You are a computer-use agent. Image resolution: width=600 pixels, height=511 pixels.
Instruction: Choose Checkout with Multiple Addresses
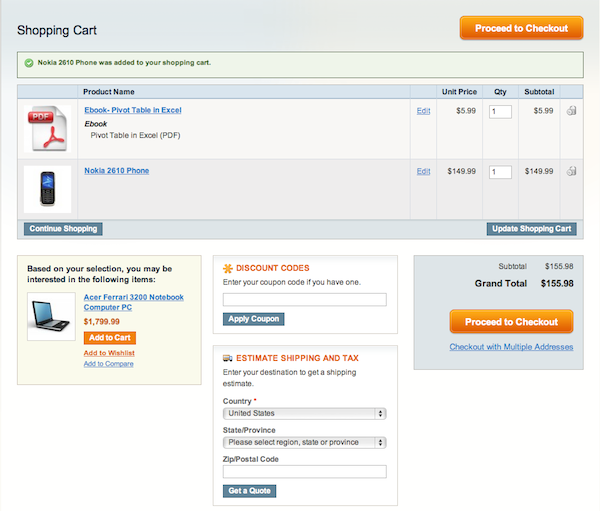pos(511,347)
